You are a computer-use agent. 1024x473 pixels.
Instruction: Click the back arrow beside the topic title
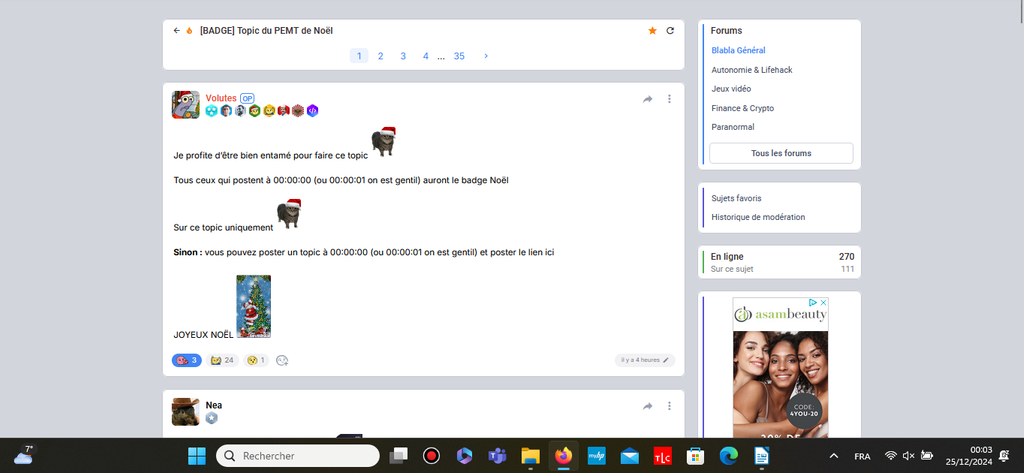[177, 31]
